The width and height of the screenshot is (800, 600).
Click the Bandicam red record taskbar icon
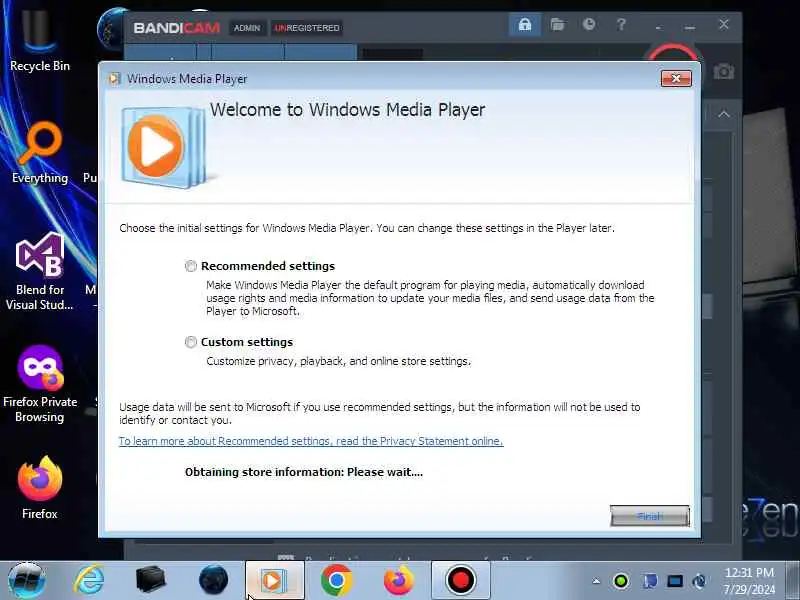[460, 580]
